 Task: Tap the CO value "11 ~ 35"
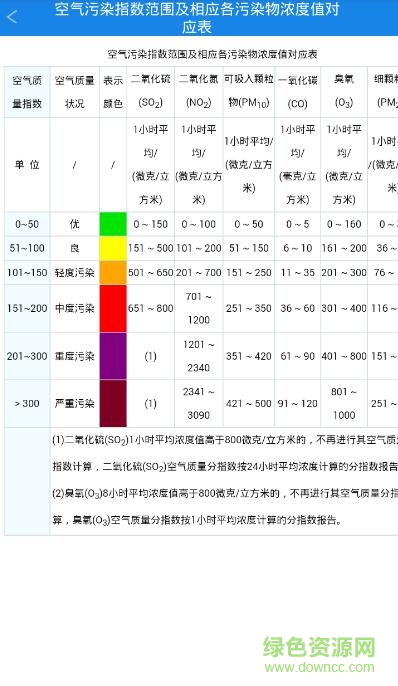coord(298,273)
